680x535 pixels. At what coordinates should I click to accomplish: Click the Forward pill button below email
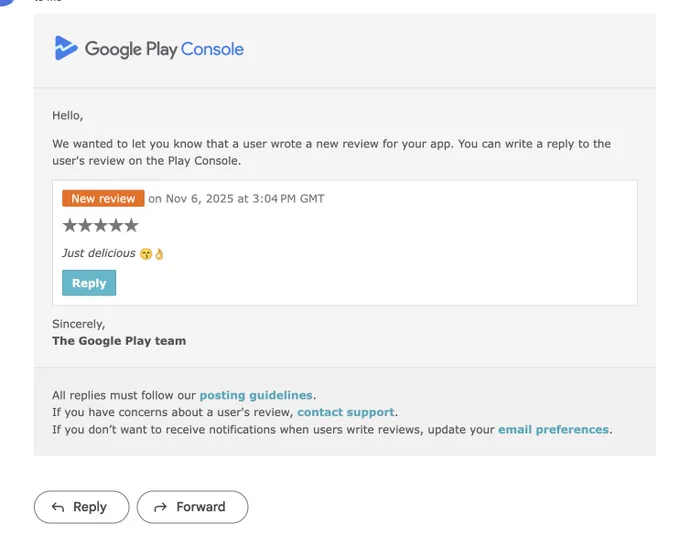(193, 507)
